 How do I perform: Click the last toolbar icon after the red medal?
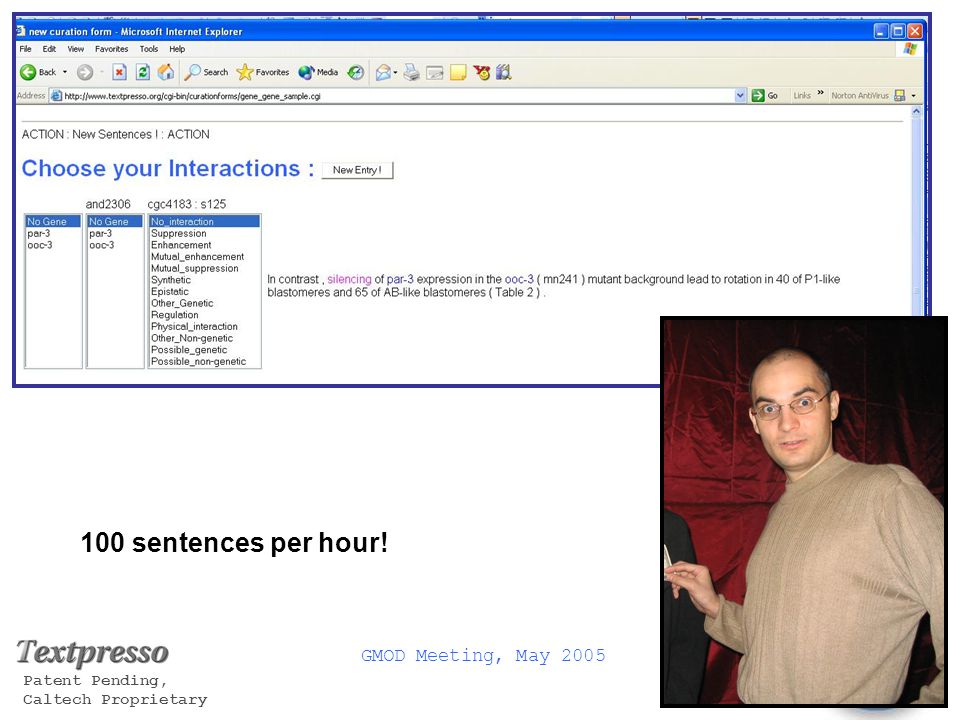(504, 72)
